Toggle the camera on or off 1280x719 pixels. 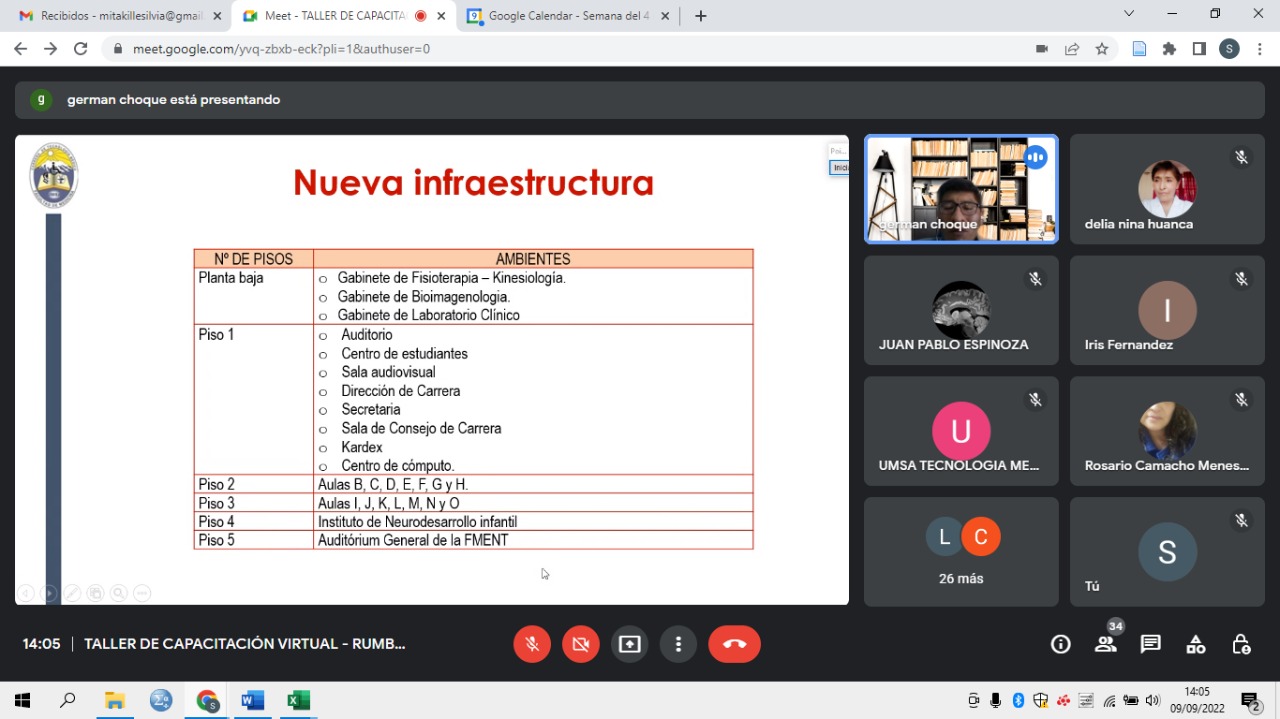pos(580,644)
